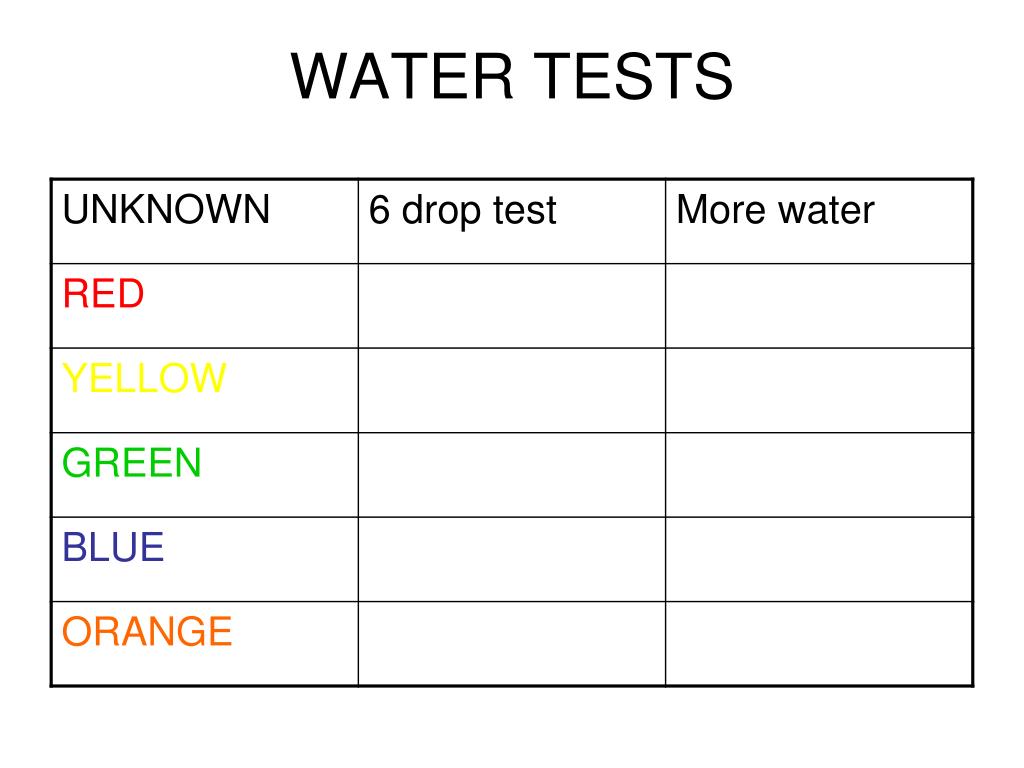Image resolution: width=1024 pixels, height=768 pixels.
Task: Click the WATER TESTS title
Action: [x=512, y=76]
